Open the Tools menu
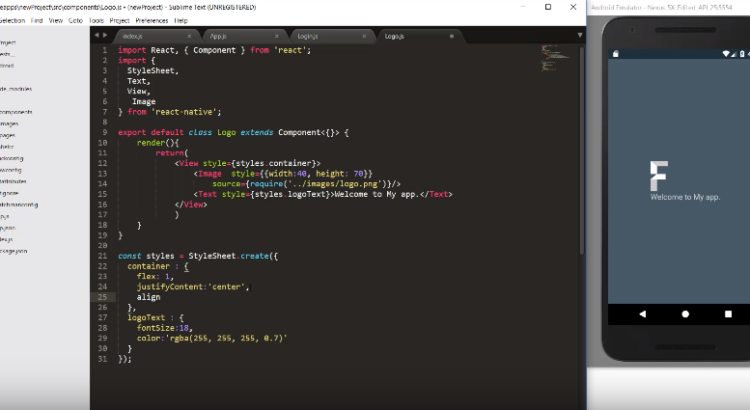 click(x=96, y=20)
